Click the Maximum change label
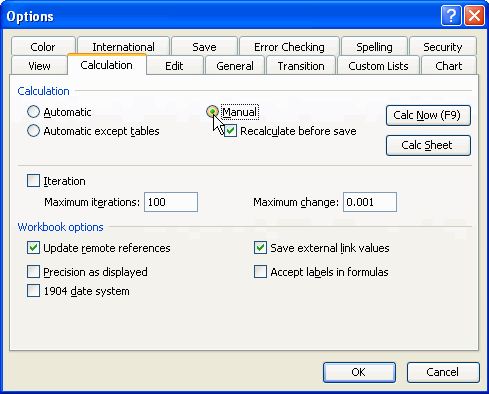Image resolution: width=489 pixels, height=394 pixels. point(296,202)
